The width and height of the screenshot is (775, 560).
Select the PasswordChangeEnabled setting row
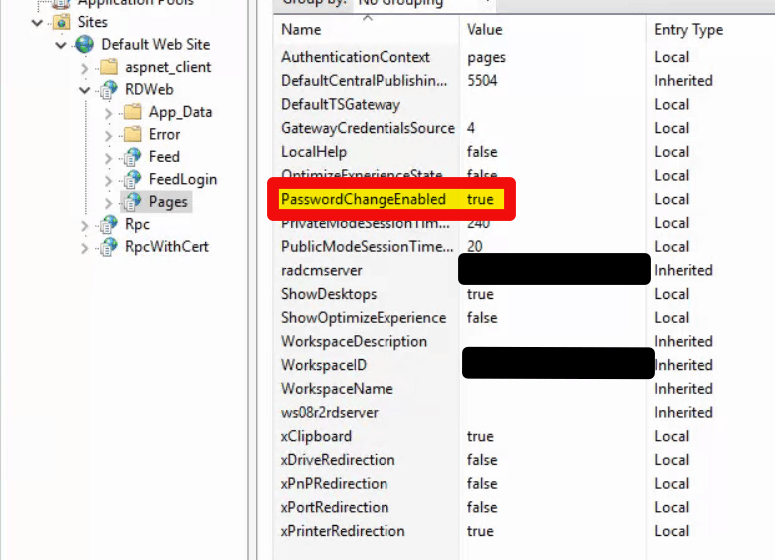click(x=363, y=199)
